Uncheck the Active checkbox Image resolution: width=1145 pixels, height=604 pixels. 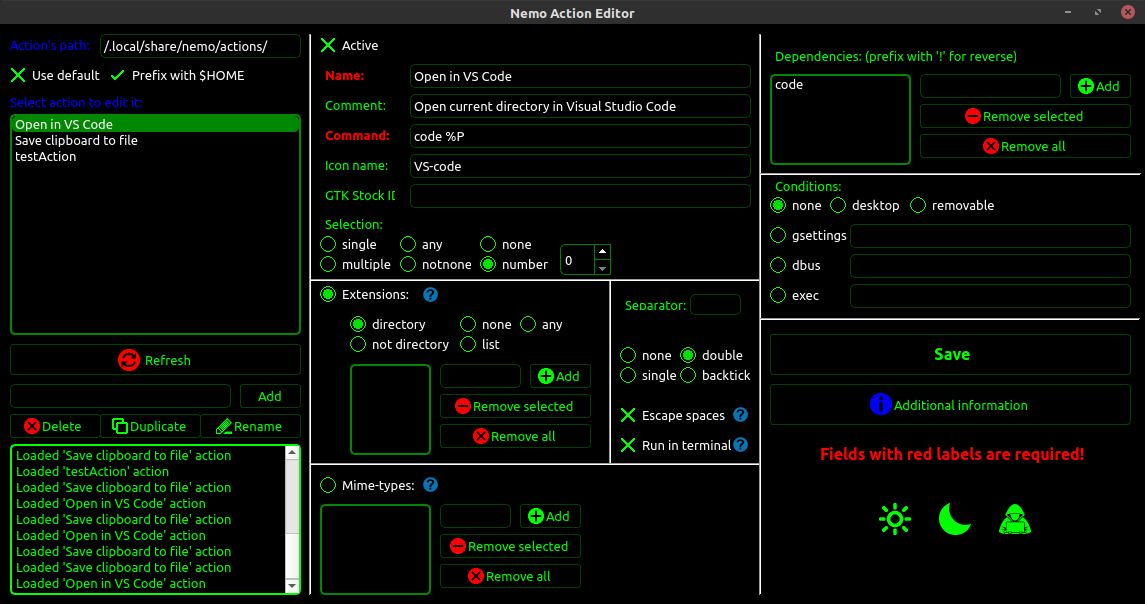click(x=327, y=45)
